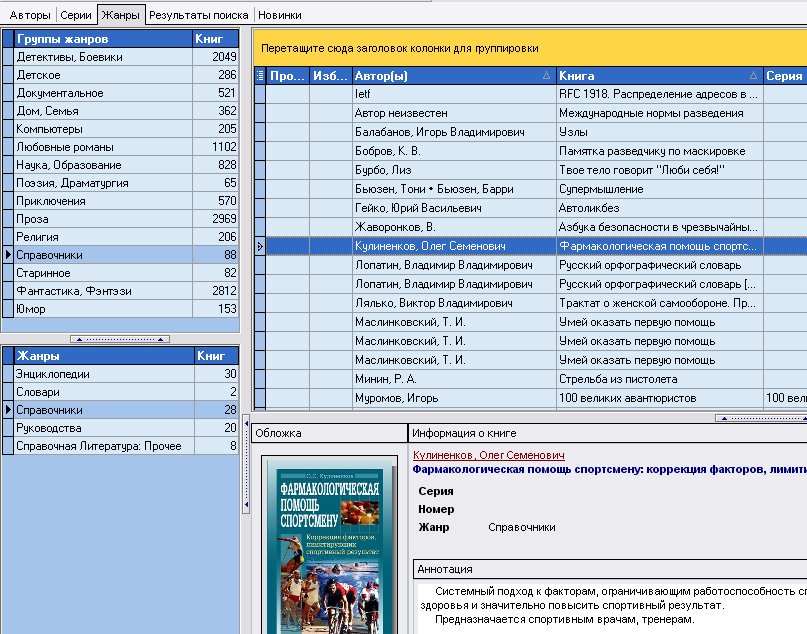Screen dimensions: 807x634
Task: Switch to the Авторы tab
Action: [29, 15]
